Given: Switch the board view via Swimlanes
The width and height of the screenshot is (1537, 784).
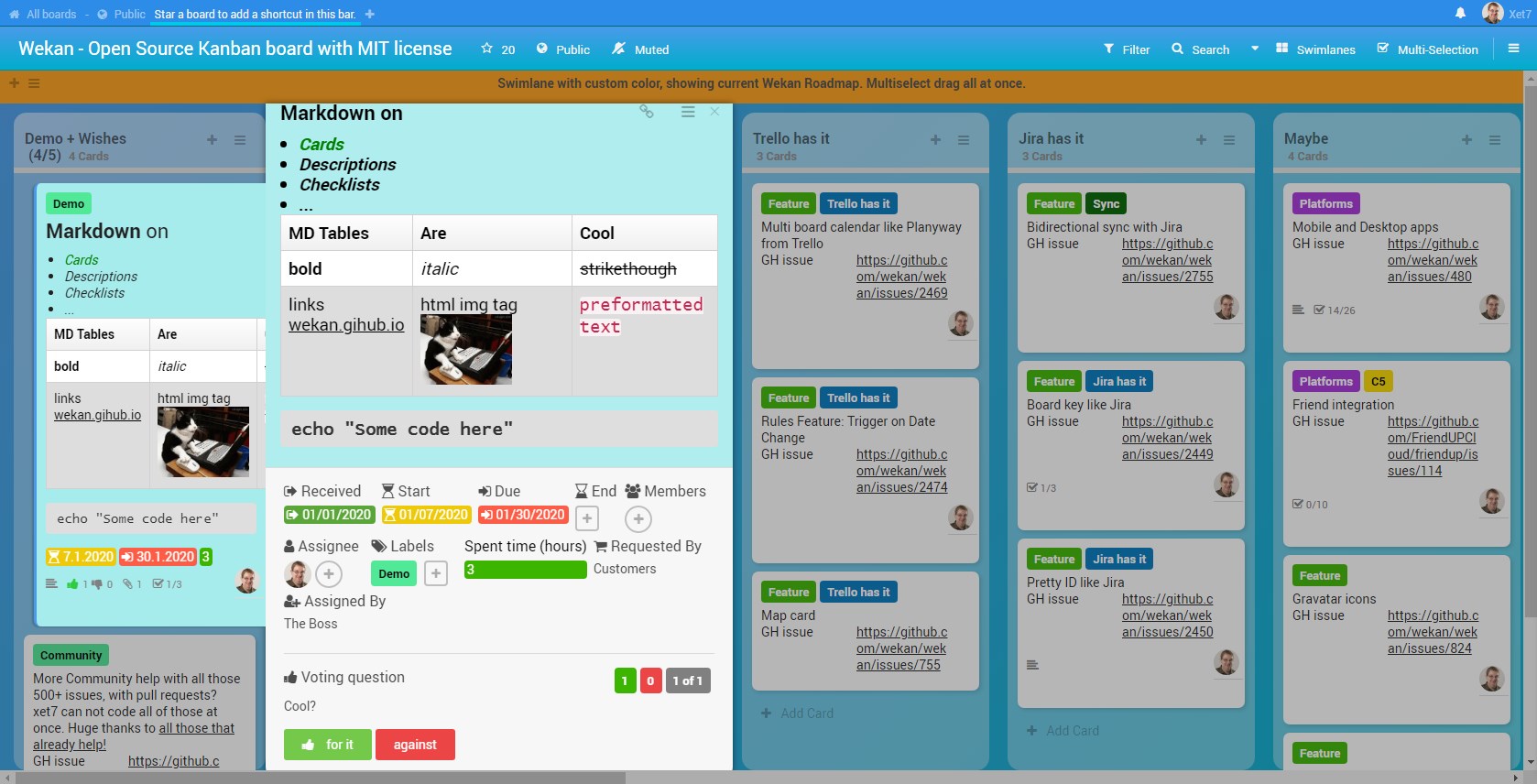Looking at the screenshot, I should pyautogui.click(x=1315, y=49).
